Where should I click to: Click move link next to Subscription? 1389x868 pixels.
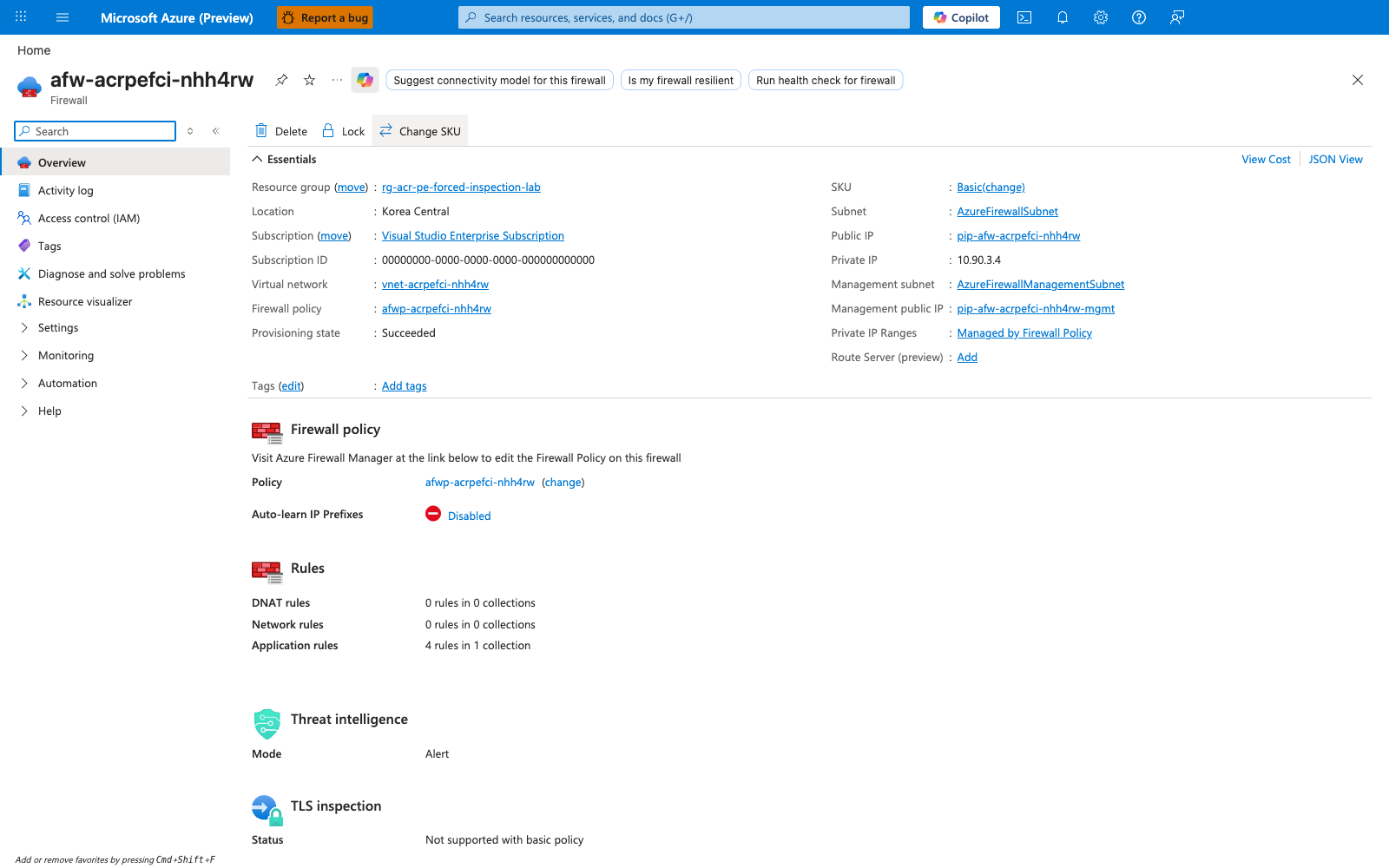point(334,235)
